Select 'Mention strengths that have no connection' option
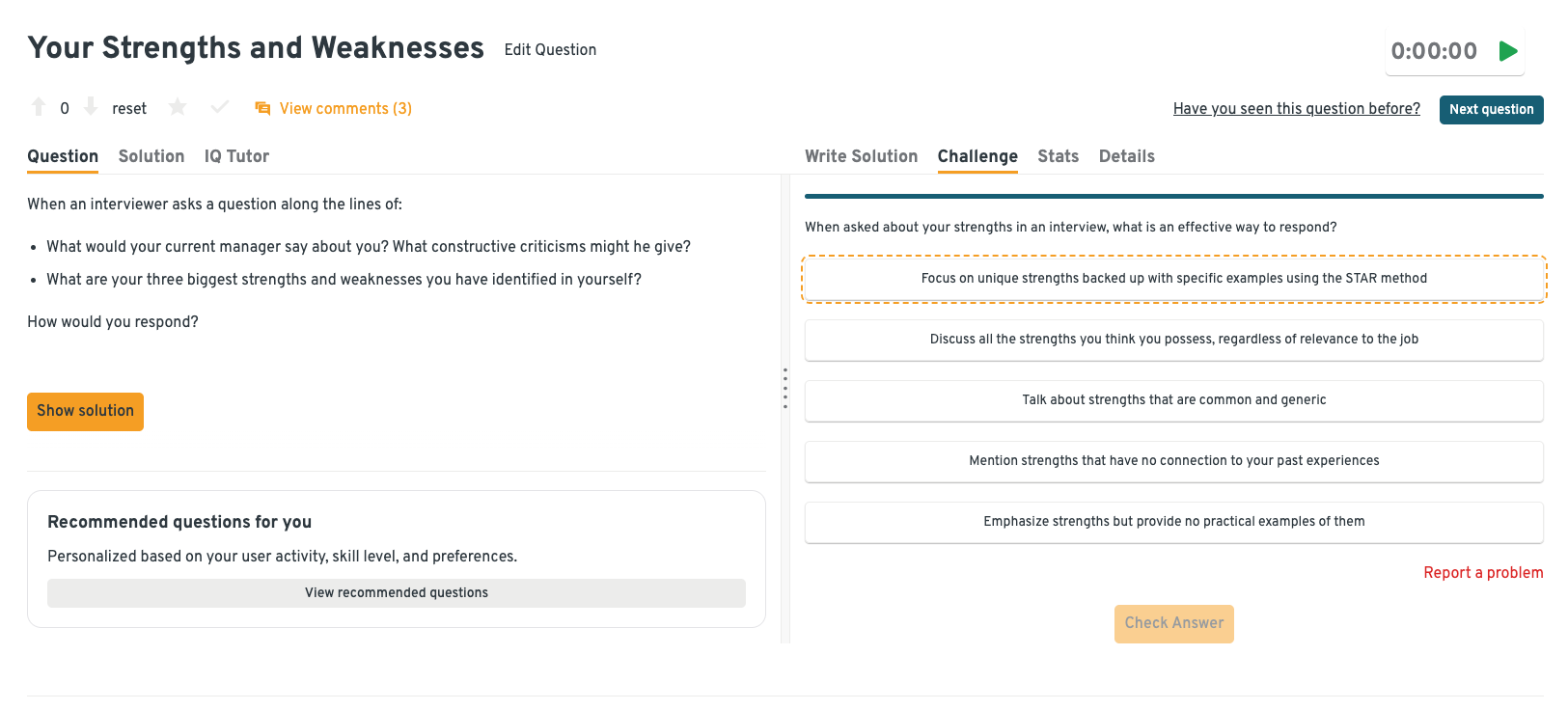 coord(1173,461)
